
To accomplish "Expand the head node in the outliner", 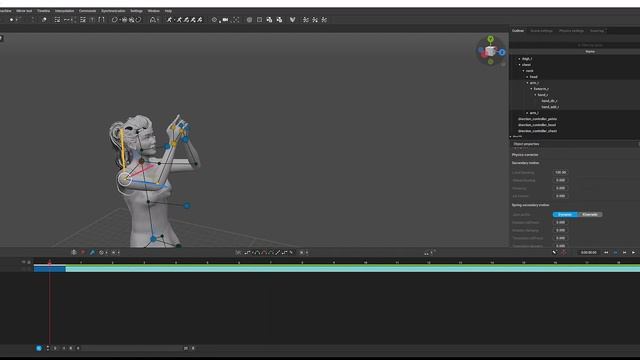I will pos(527,77).
